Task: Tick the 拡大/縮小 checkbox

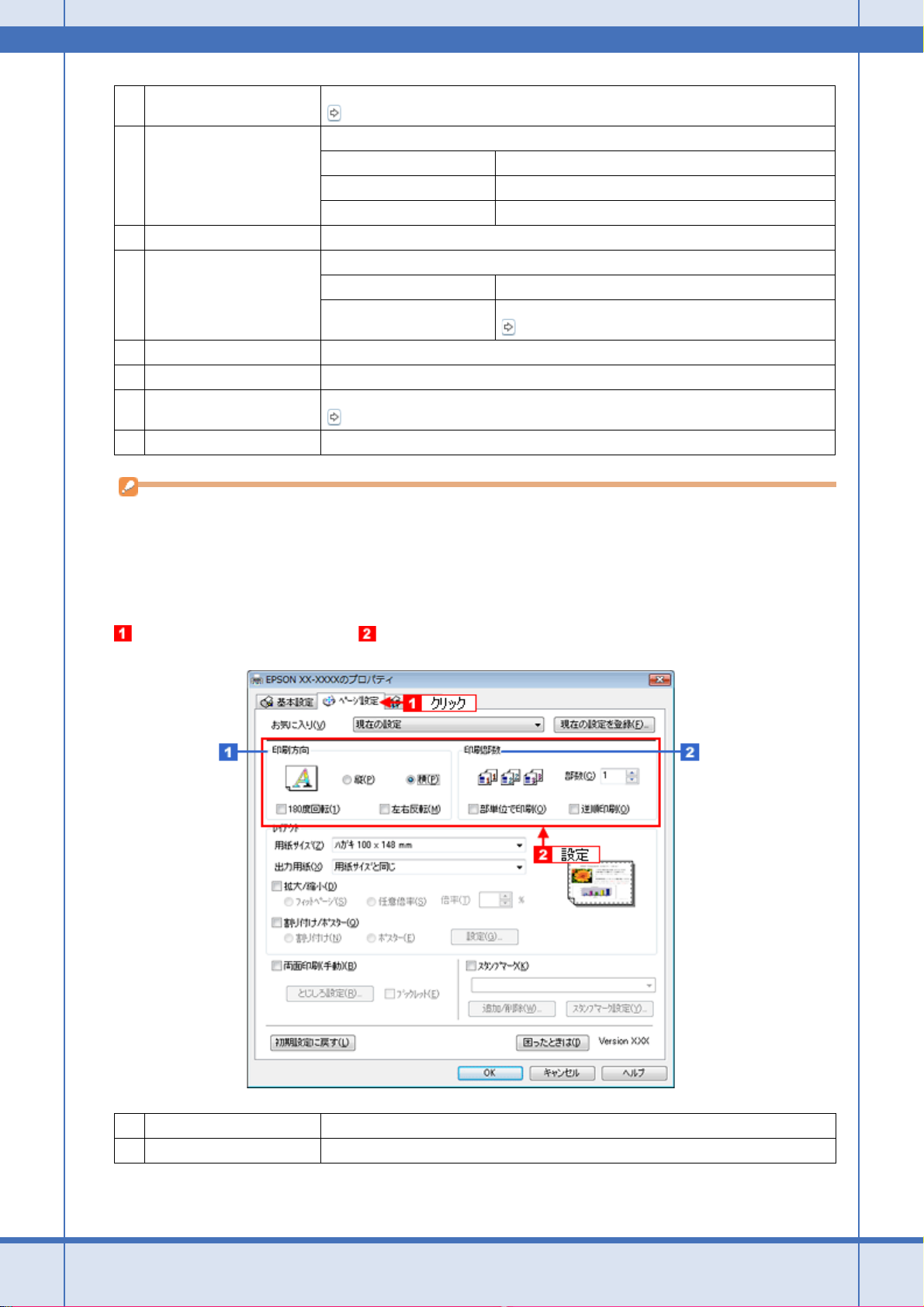Action: point(277,886)
